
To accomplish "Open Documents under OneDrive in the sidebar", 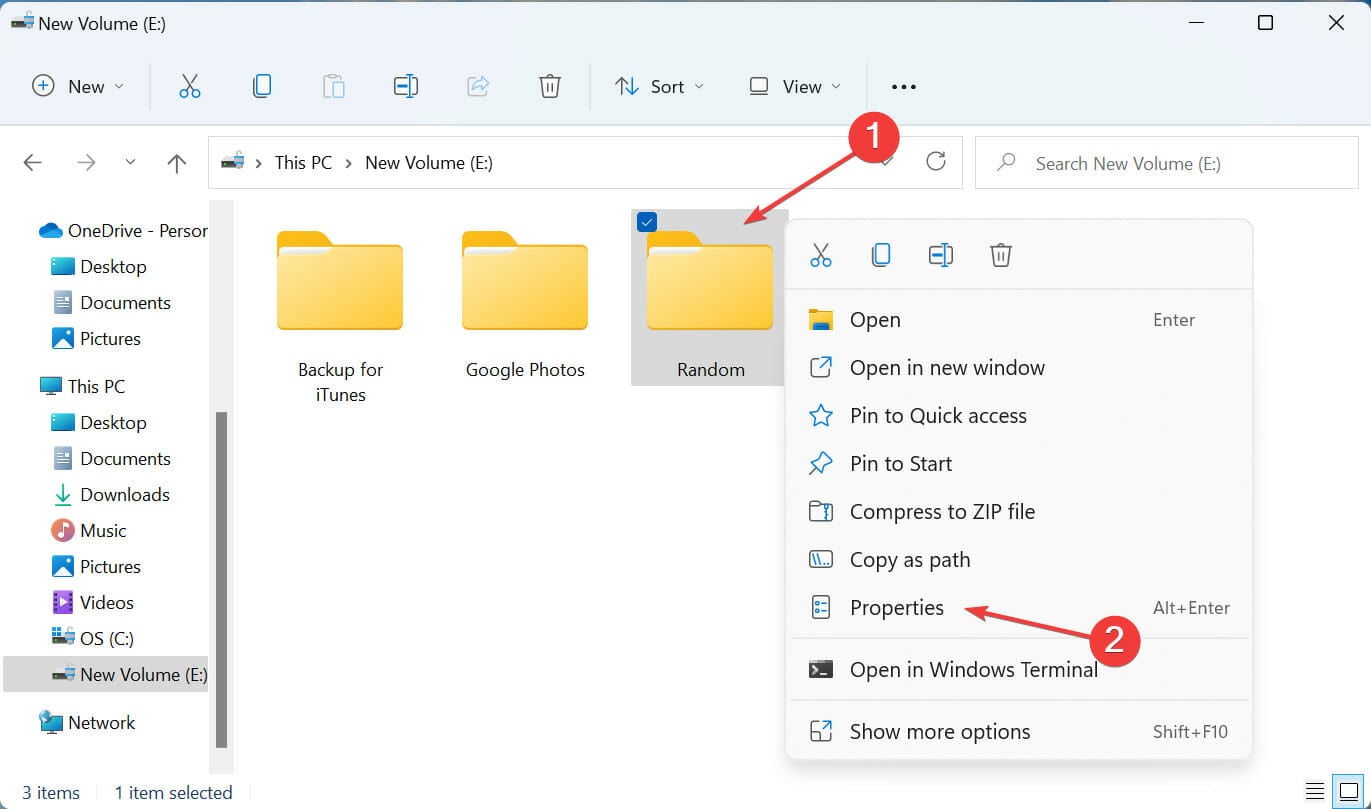I will [x=111, y=303].
